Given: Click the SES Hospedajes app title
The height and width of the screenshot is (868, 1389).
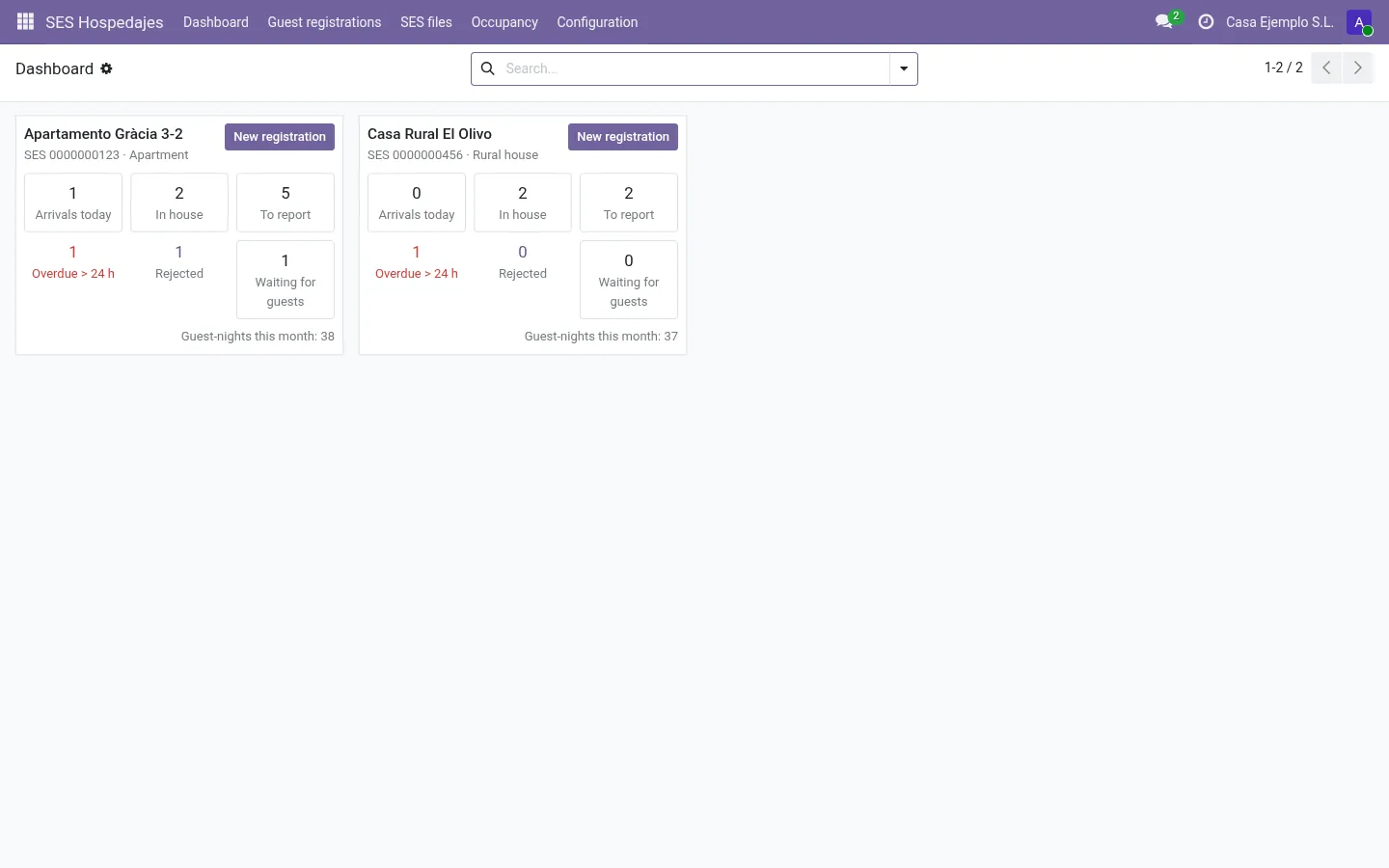Looking at the screenshot, I should coord(104,22).
